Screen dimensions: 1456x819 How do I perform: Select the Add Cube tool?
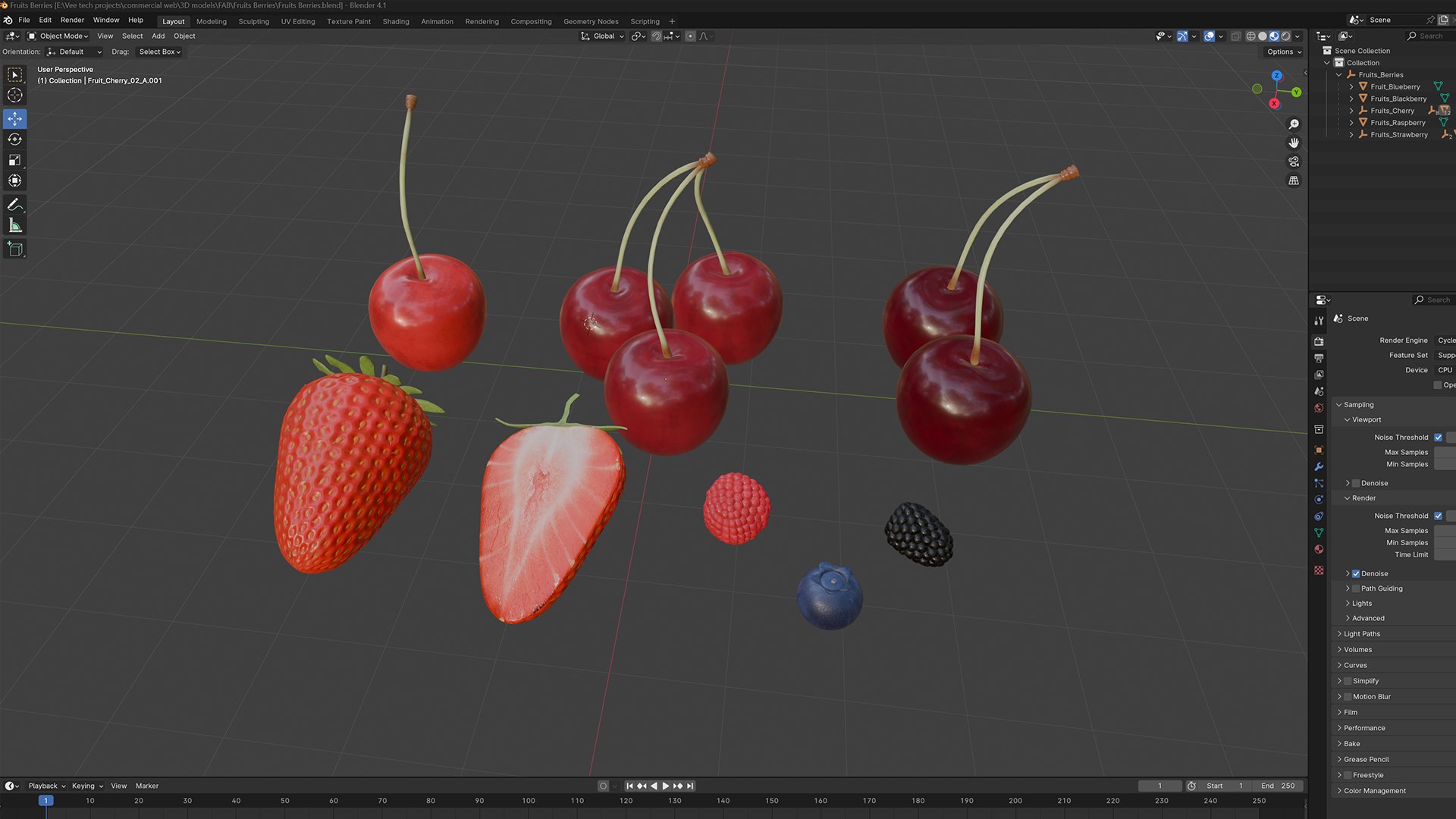click(x=15, y=249)
